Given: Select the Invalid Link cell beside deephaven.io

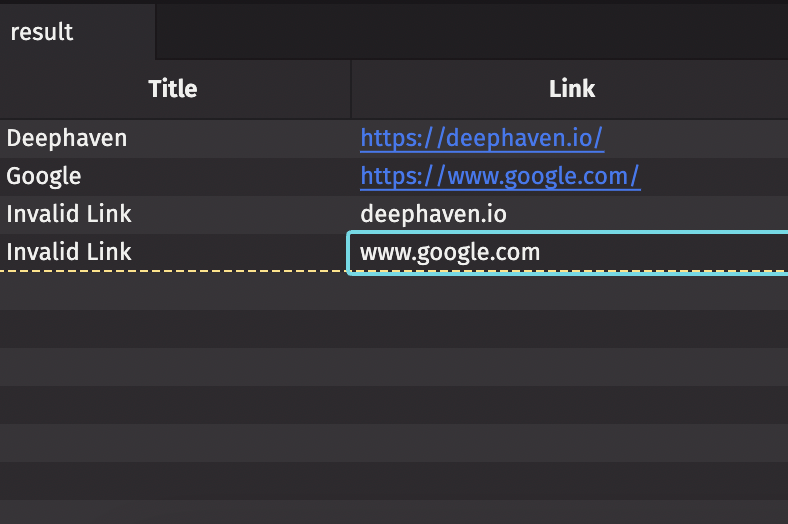Looking at the screenshot, I should coord(69,214).
